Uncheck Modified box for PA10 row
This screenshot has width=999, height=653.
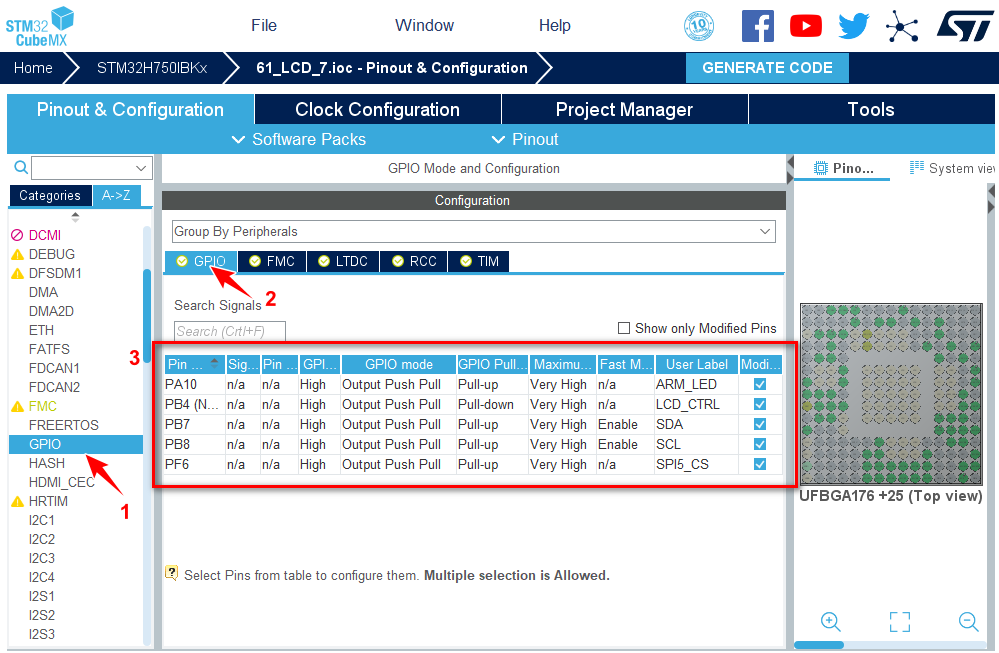760,384
